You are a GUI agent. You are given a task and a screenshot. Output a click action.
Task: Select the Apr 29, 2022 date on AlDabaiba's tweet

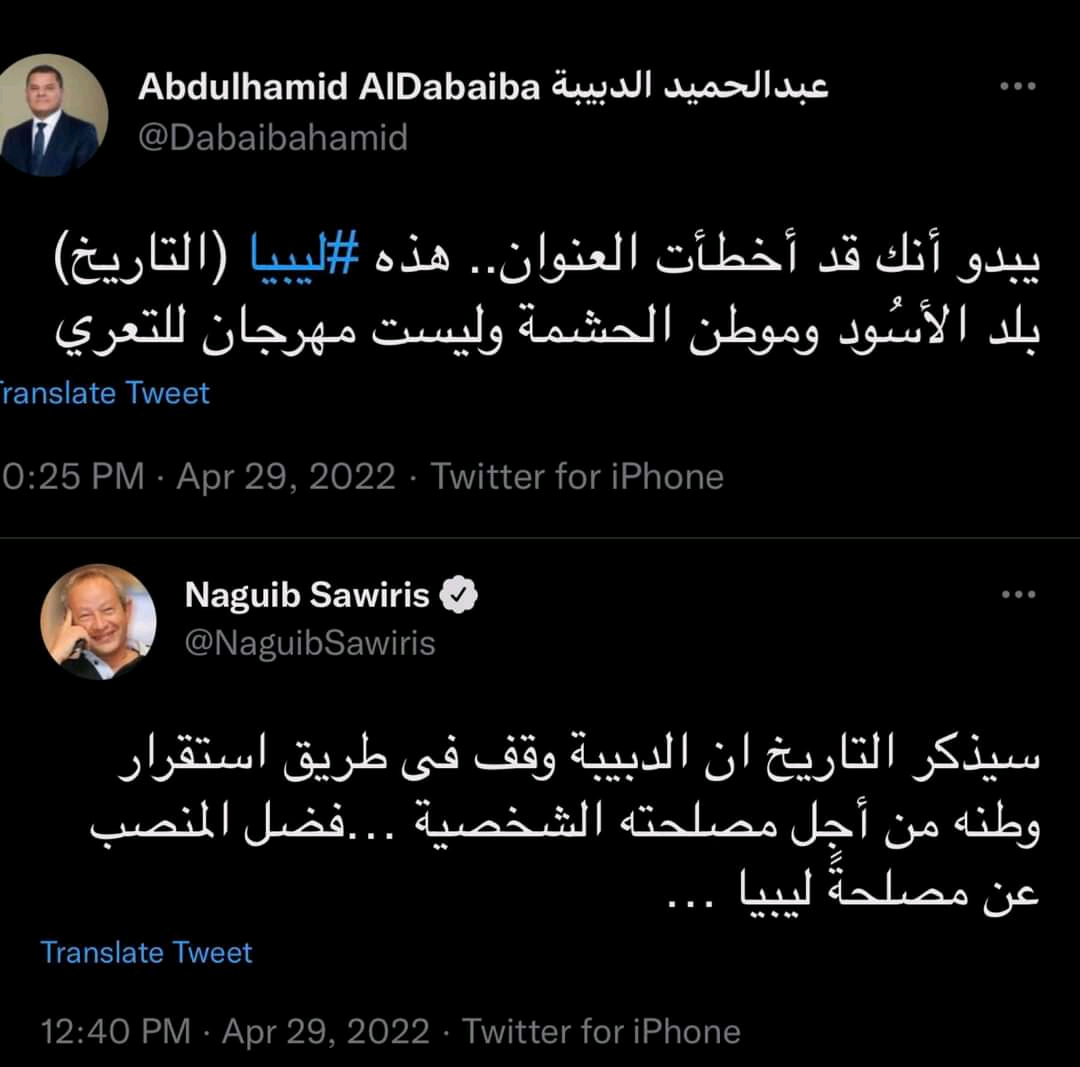coord(286,477)
